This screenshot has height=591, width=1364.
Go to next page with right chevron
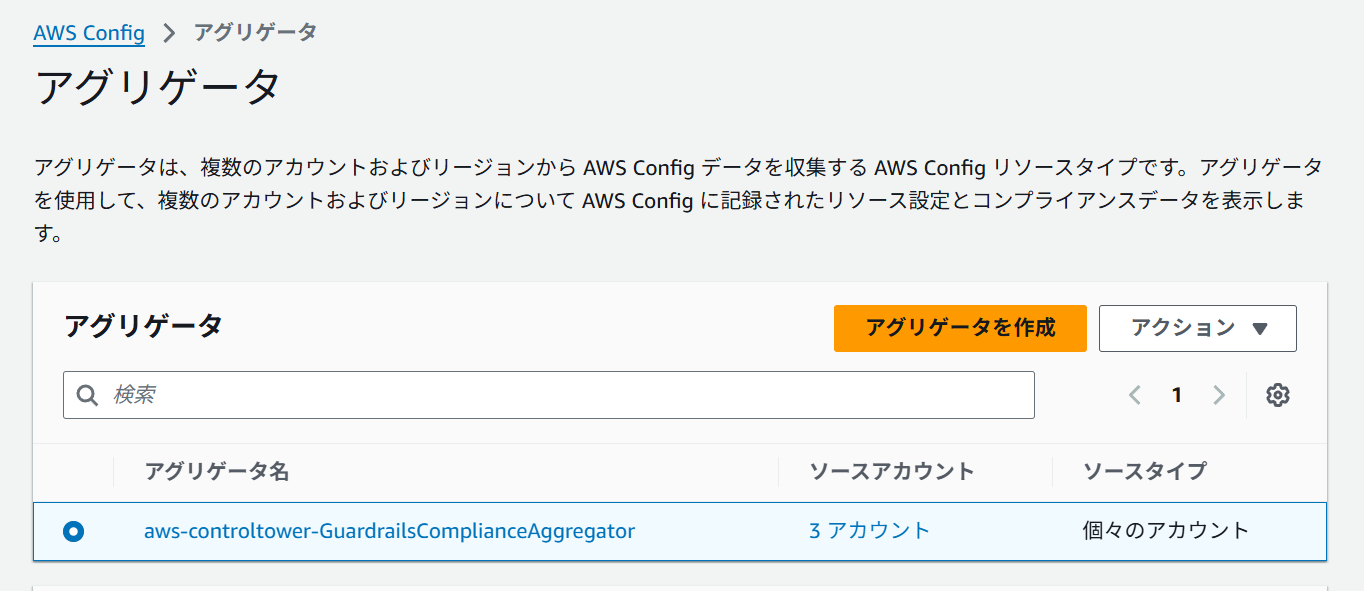pos(1218,395)
